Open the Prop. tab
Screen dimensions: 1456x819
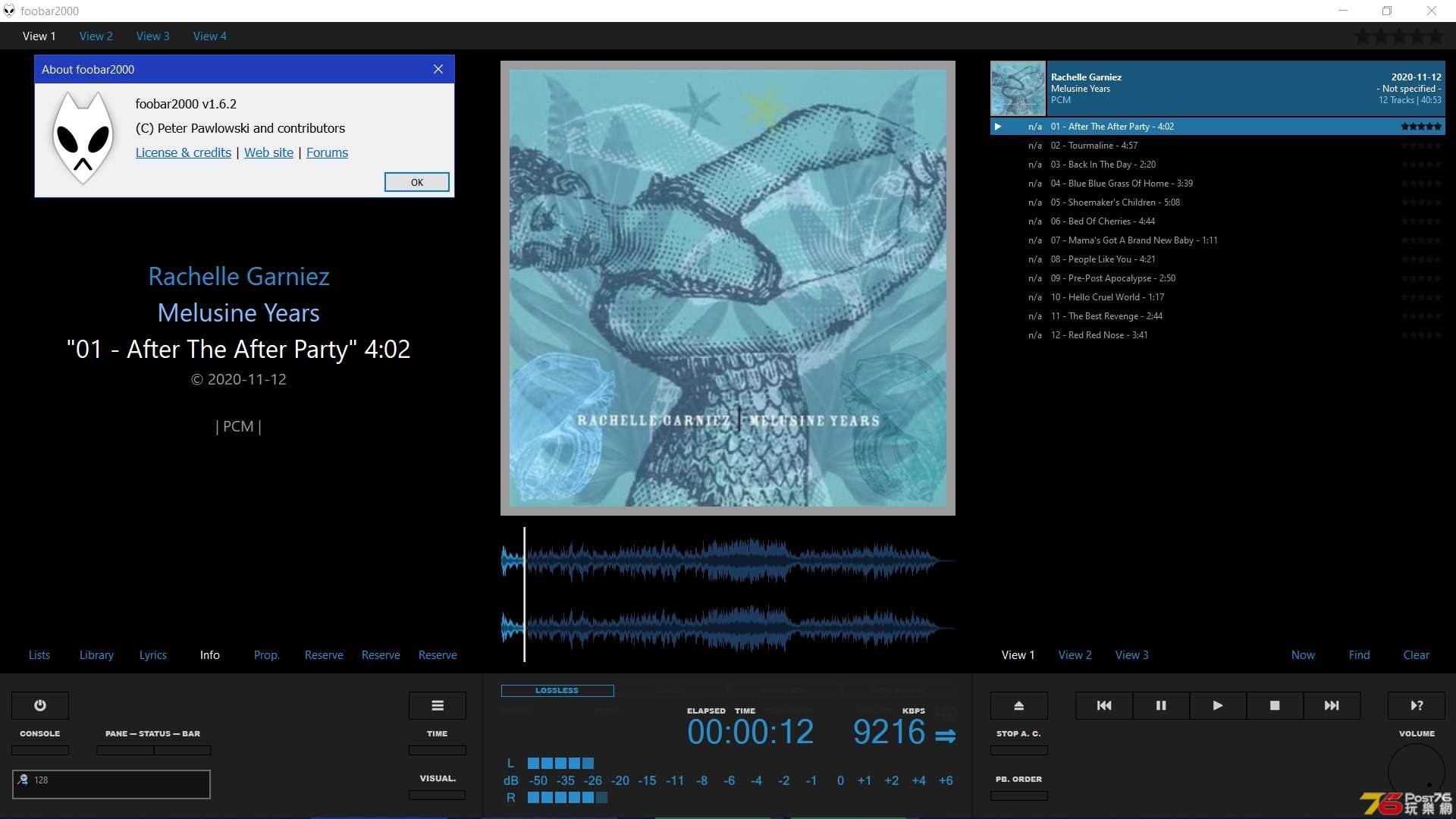[267, 654]
